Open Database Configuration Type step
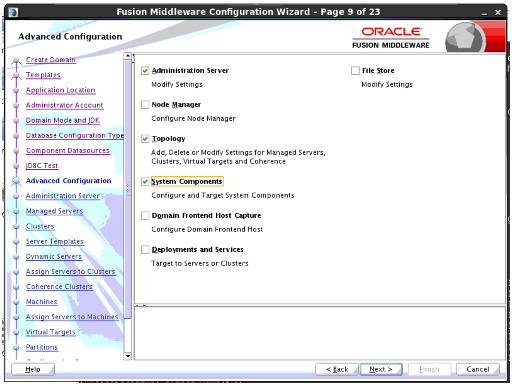512x384 pixels. (x=75, y=135)
